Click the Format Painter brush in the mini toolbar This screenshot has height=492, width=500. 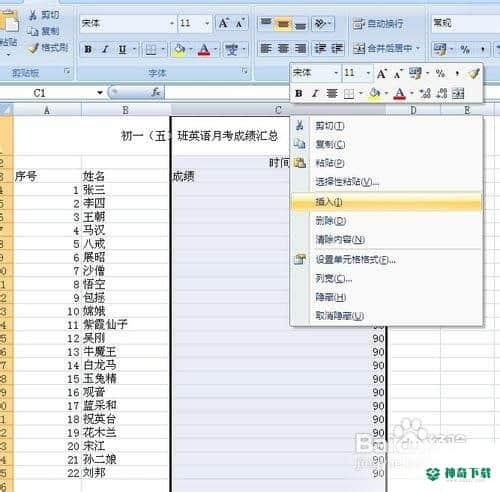(x=473, y=73)
